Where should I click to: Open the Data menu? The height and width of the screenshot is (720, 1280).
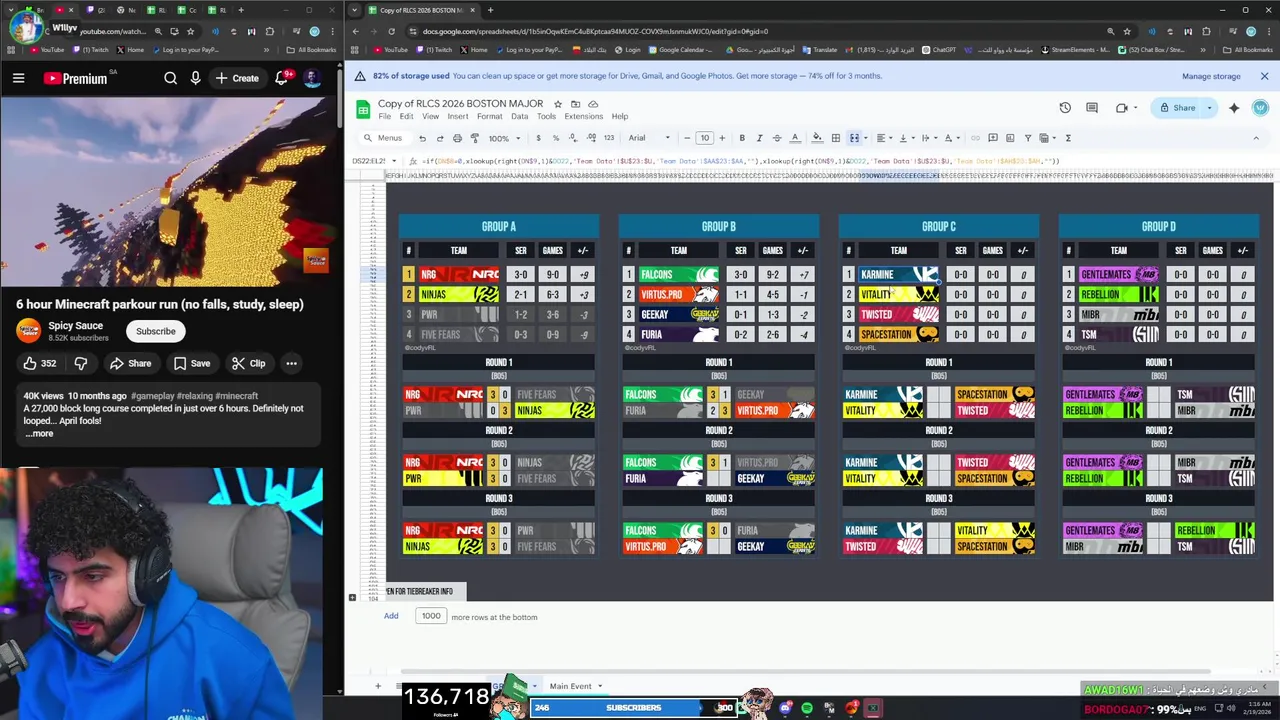point(519,116)
